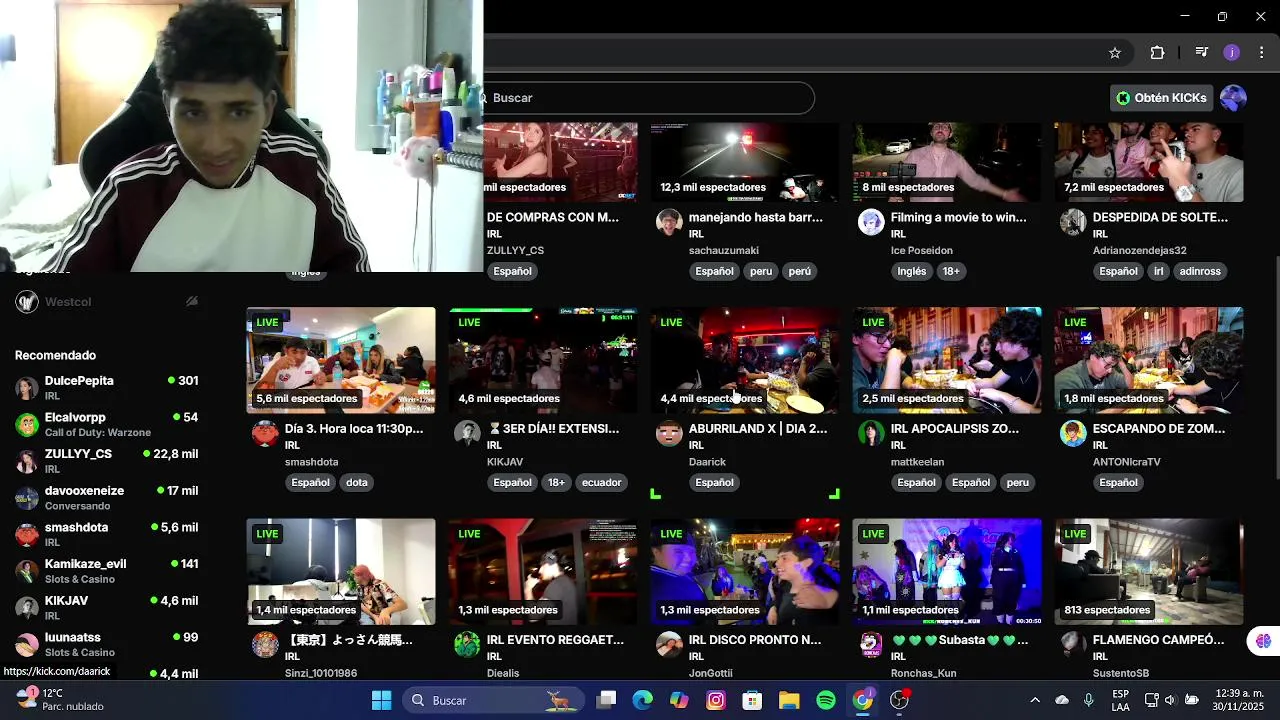1280x720 pixels.
Task: Click the taskbar Buscar search box
Action: 492,700
